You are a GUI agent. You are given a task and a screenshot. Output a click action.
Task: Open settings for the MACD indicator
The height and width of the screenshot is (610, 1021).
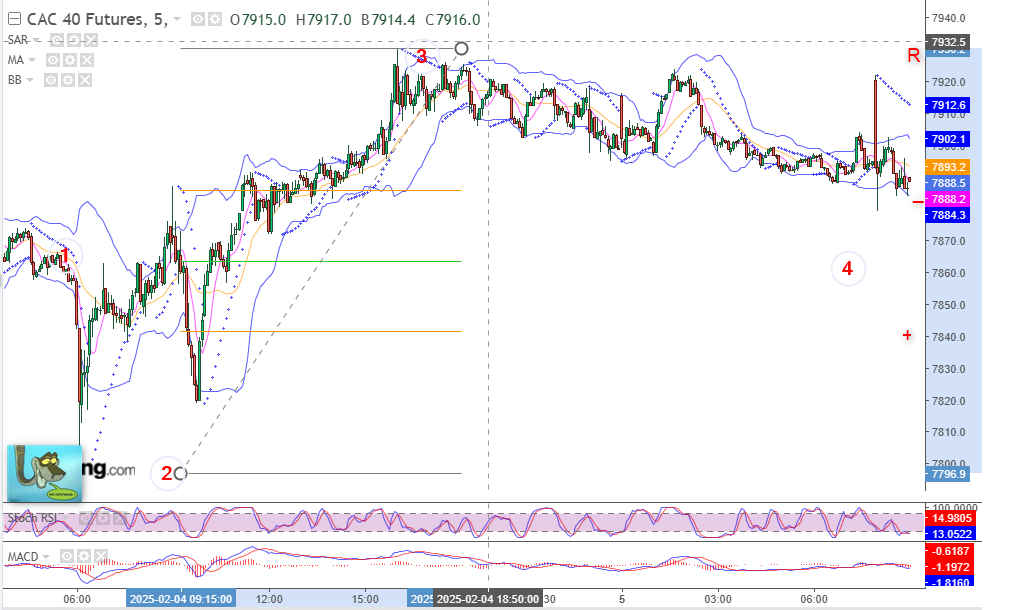[83, 557]
